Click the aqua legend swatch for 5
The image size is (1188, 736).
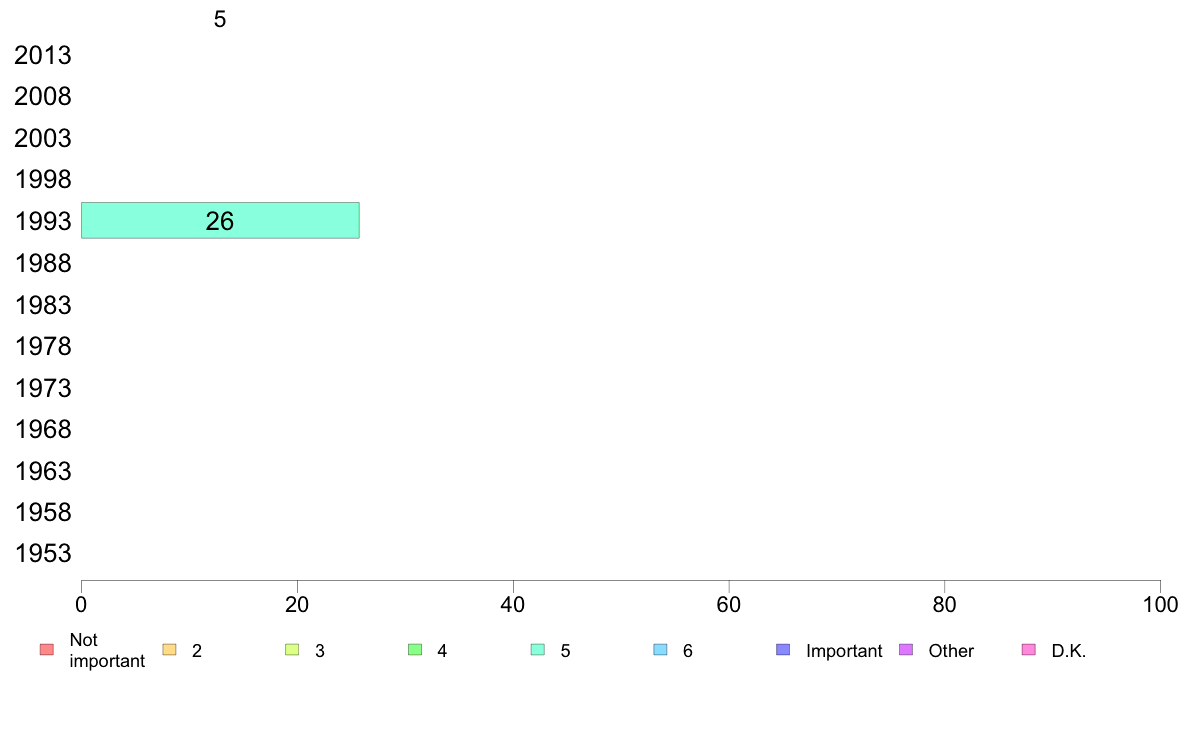point(538,650)
